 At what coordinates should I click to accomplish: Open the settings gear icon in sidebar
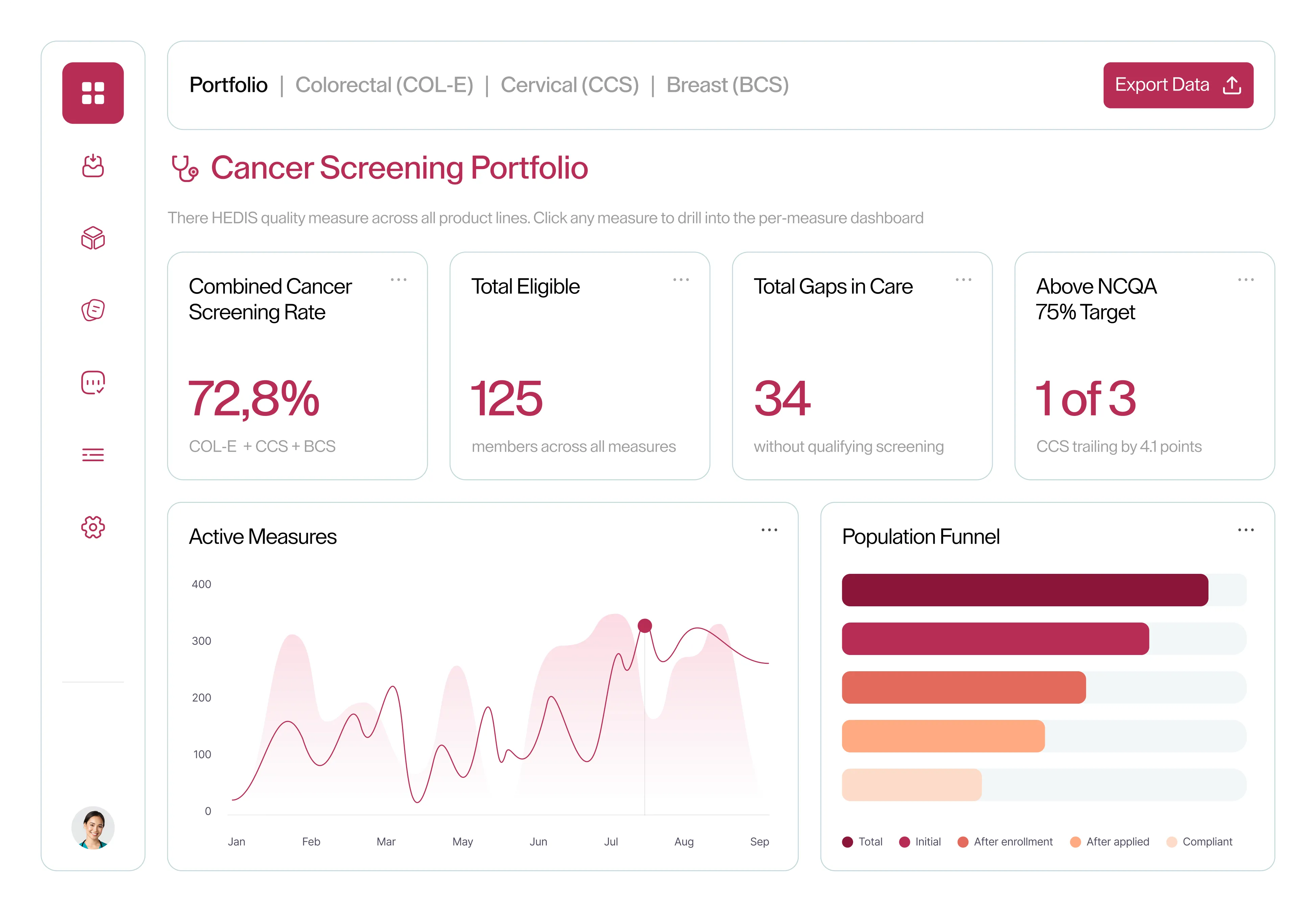click(93, 527)
